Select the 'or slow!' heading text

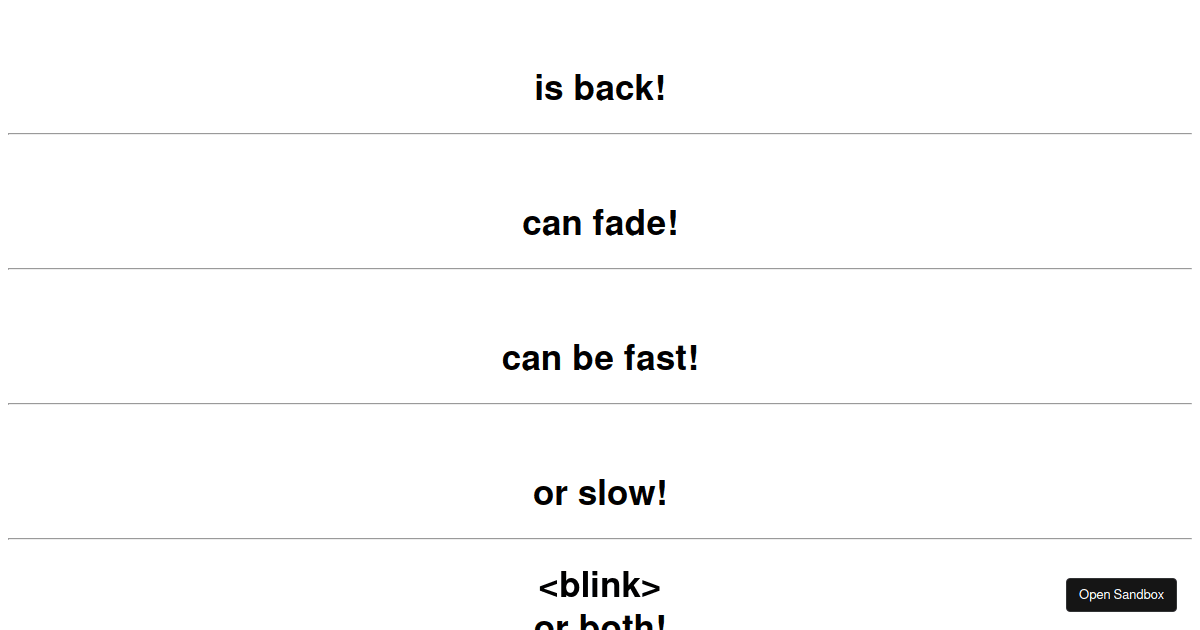coord(599,493)
